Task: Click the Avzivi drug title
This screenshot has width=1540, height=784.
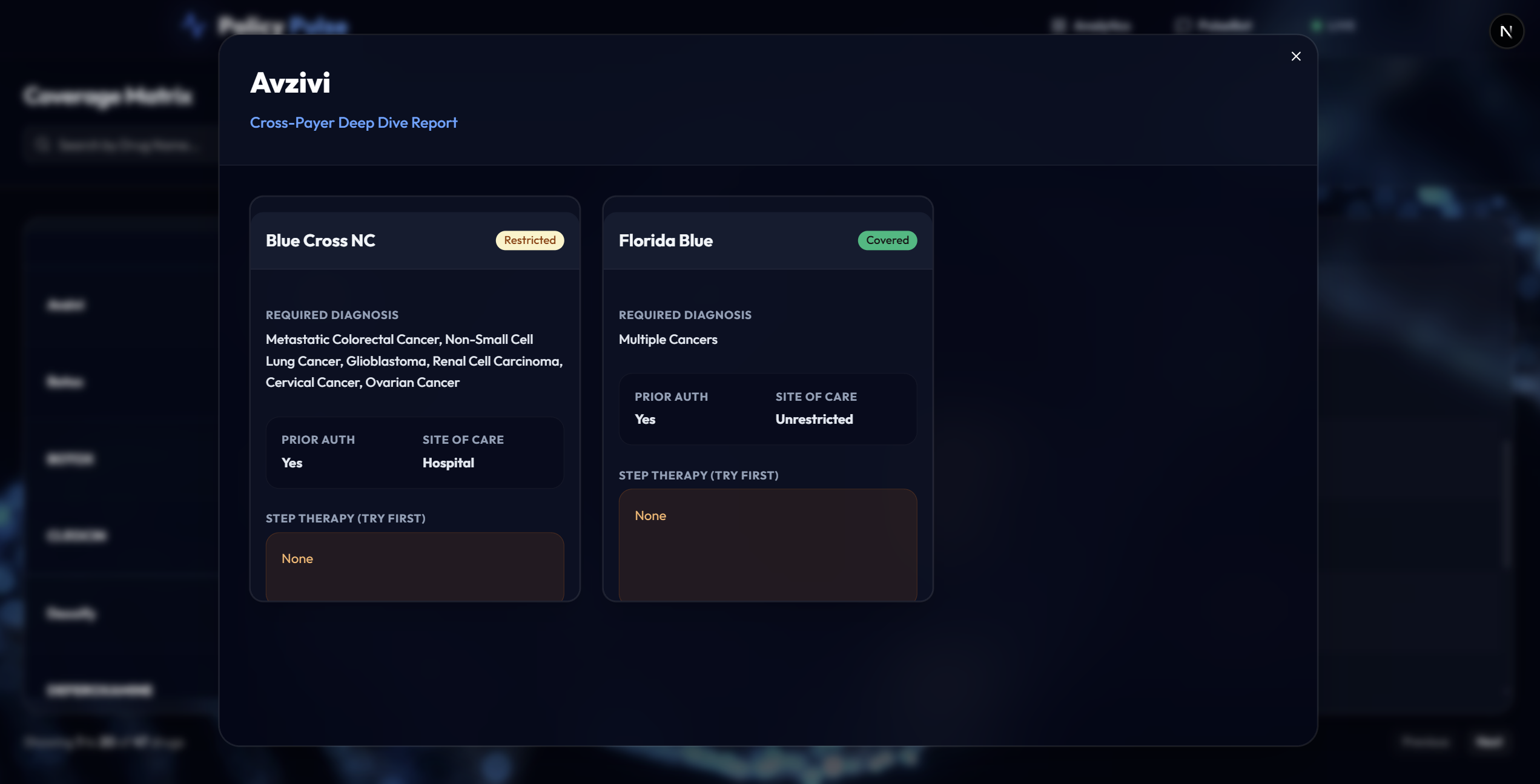Action: [290, 83]
